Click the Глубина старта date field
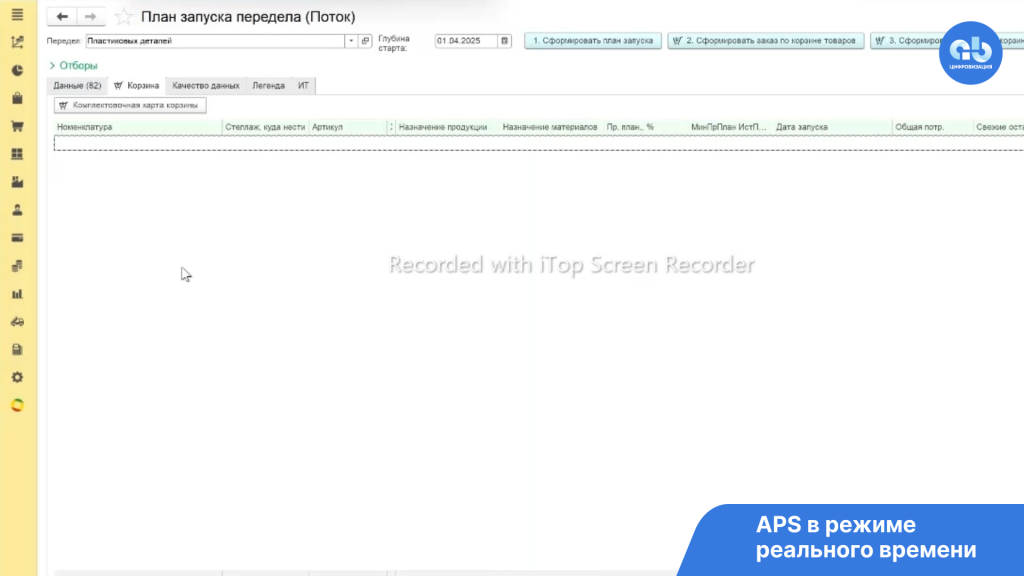This screenshot has width=1024, height=576. tap(466, 40)
